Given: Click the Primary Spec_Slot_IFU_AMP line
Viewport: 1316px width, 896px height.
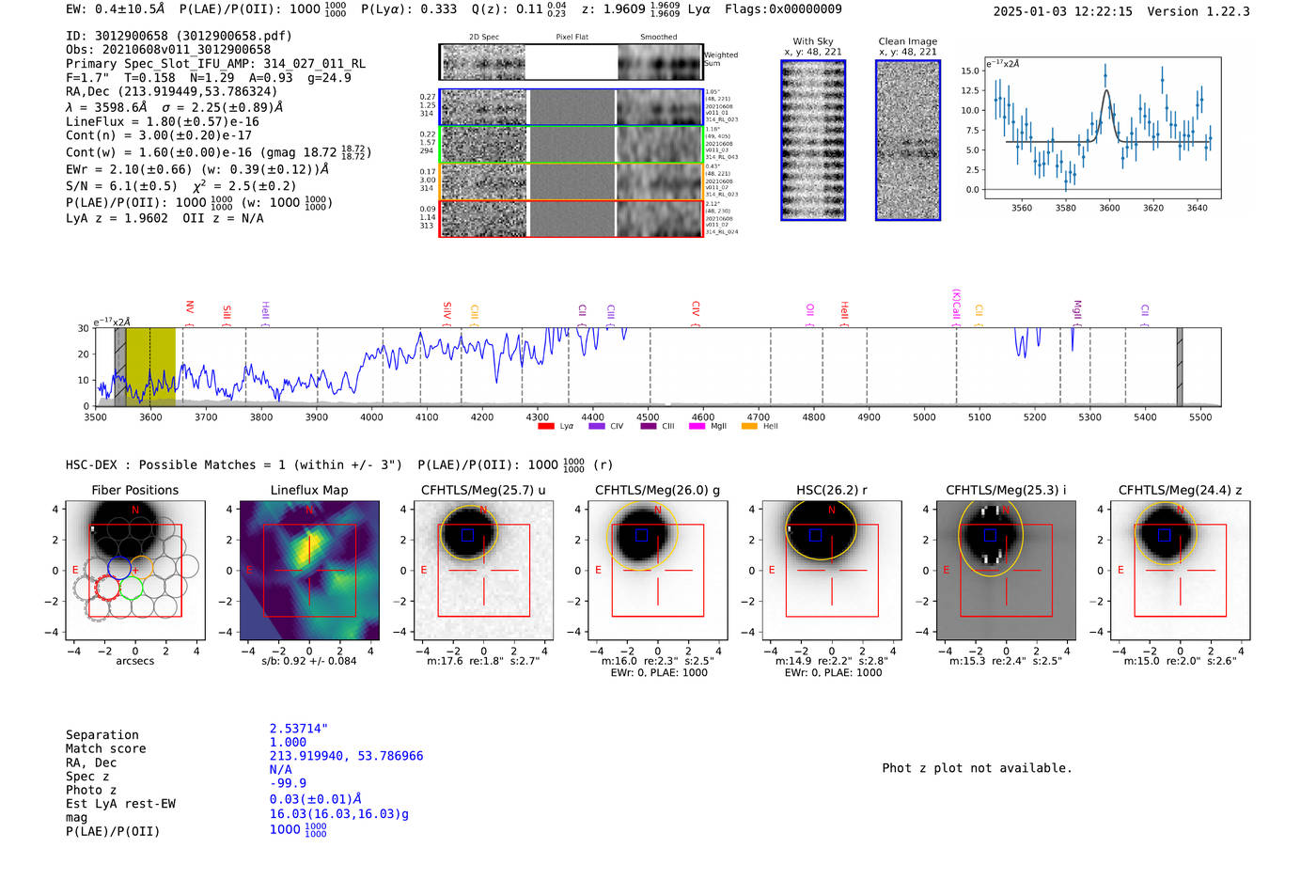Looking at the screenshot, I should click(215, 64).
